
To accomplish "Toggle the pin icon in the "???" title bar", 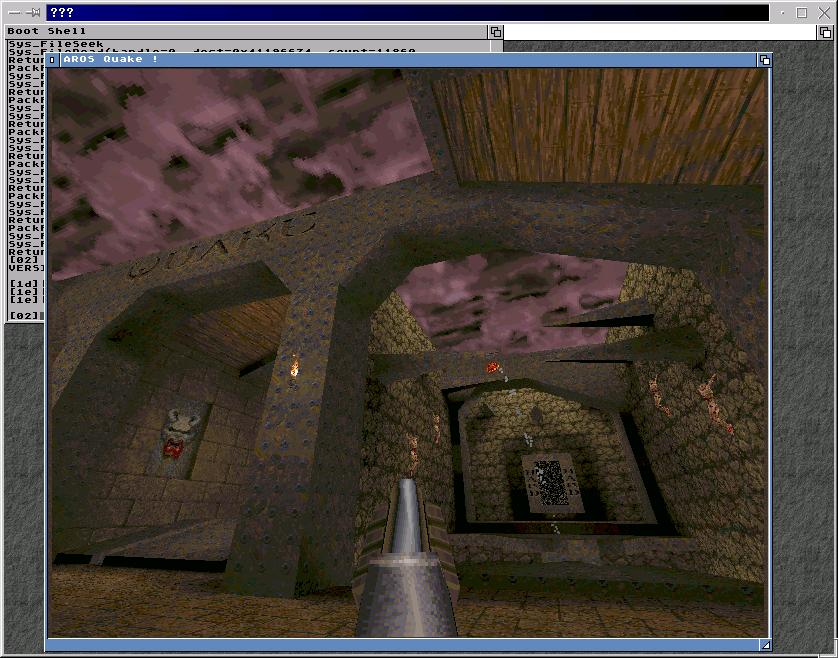I will (33, 13).
